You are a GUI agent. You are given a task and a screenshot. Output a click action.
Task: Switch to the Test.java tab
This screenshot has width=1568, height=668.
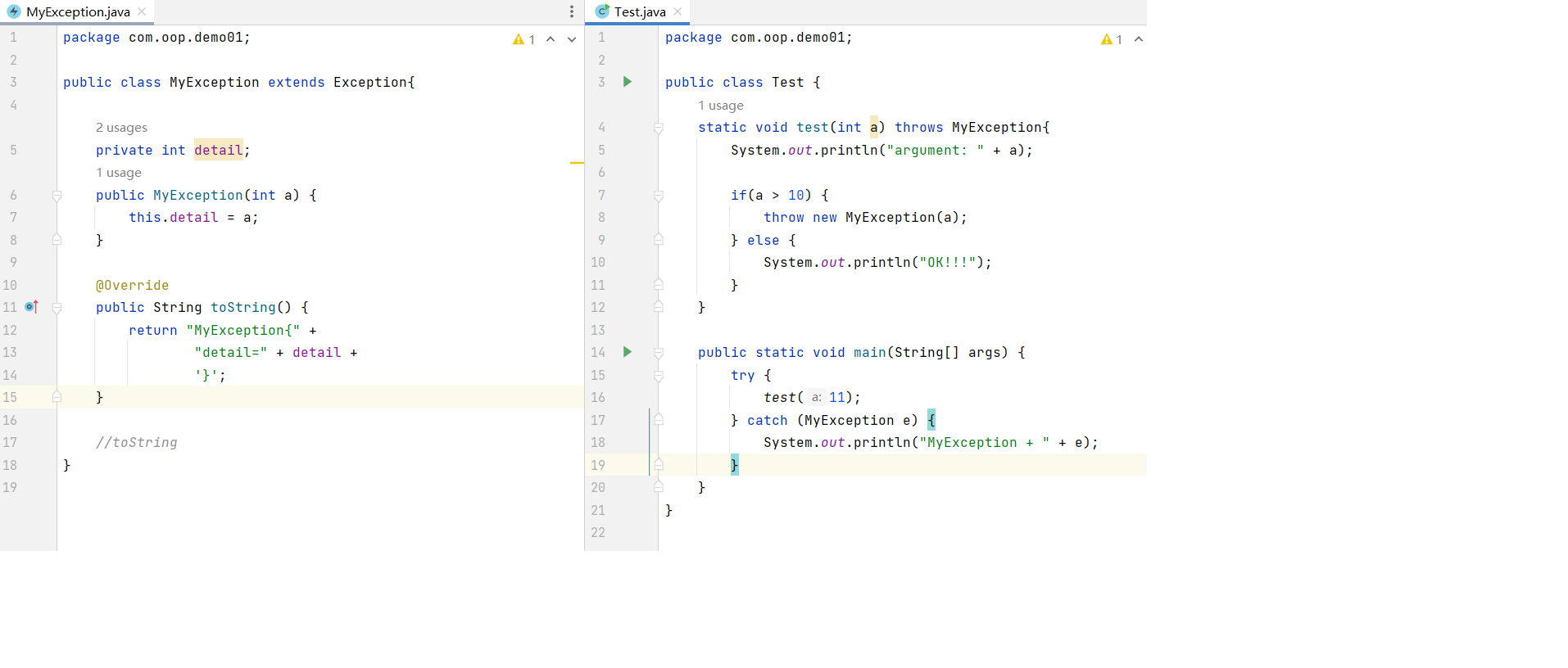639,12
